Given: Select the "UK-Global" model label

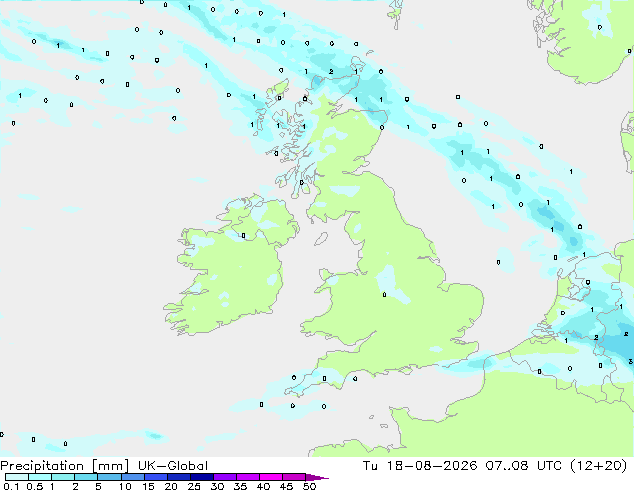Looking at the screenshot, I should click(x=173, y=466).
